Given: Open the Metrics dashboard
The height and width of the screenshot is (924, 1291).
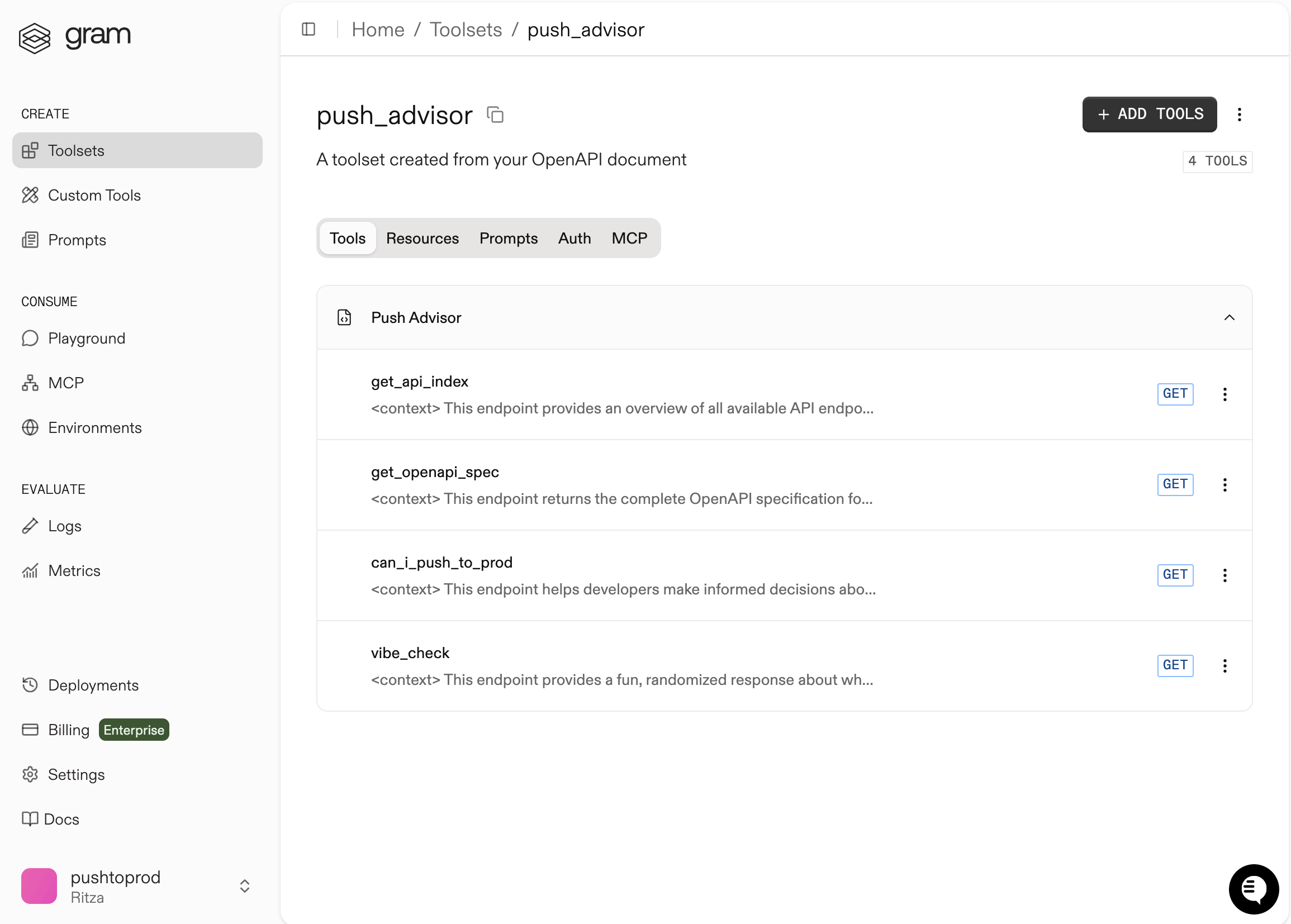Looking at the screenshot, I should [x=74, y=570].
